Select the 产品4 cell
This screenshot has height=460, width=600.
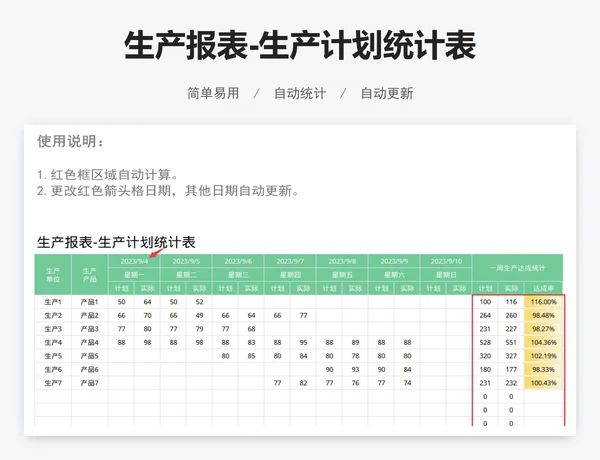pos(90,343)
